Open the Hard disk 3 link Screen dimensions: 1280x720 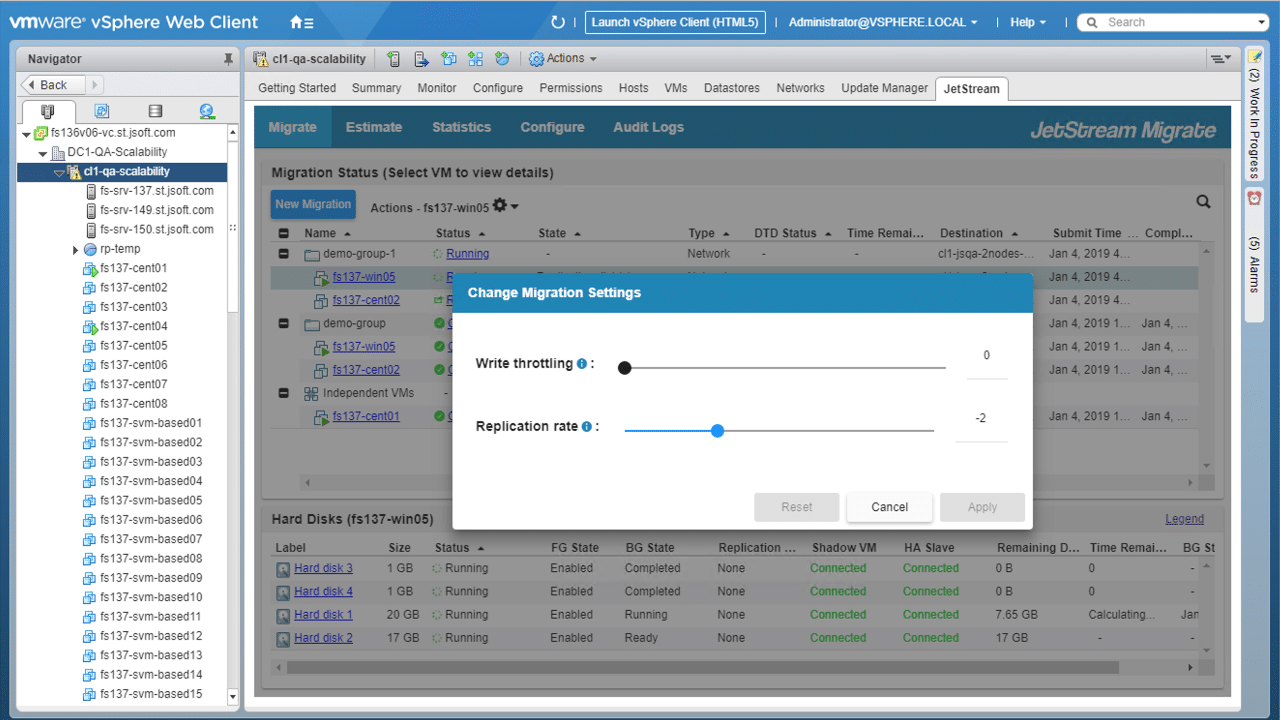323,568
